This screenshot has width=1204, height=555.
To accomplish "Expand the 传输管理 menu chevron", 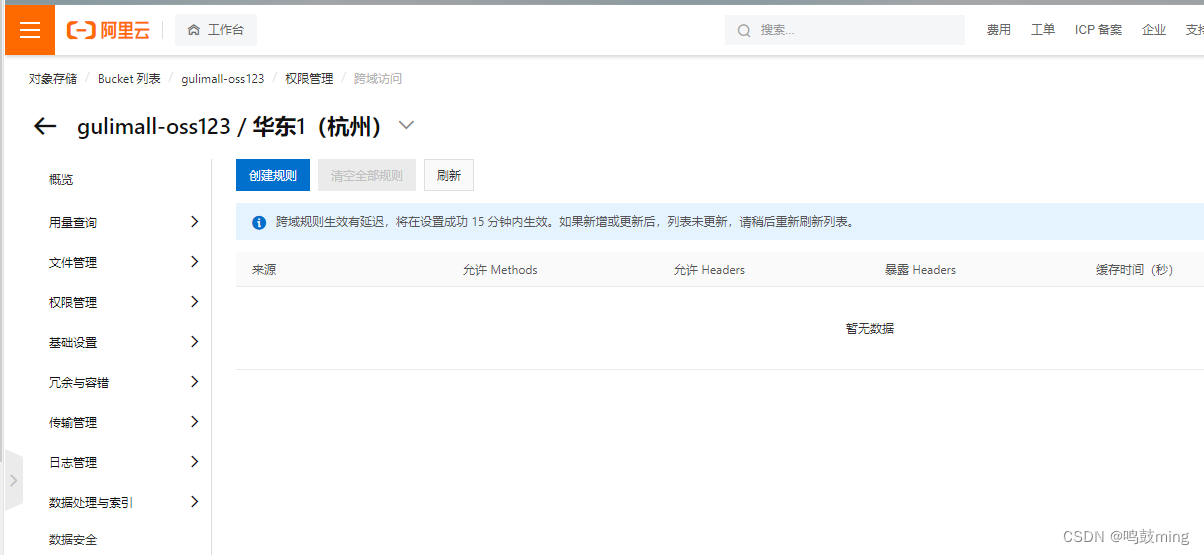I will 194,422.
